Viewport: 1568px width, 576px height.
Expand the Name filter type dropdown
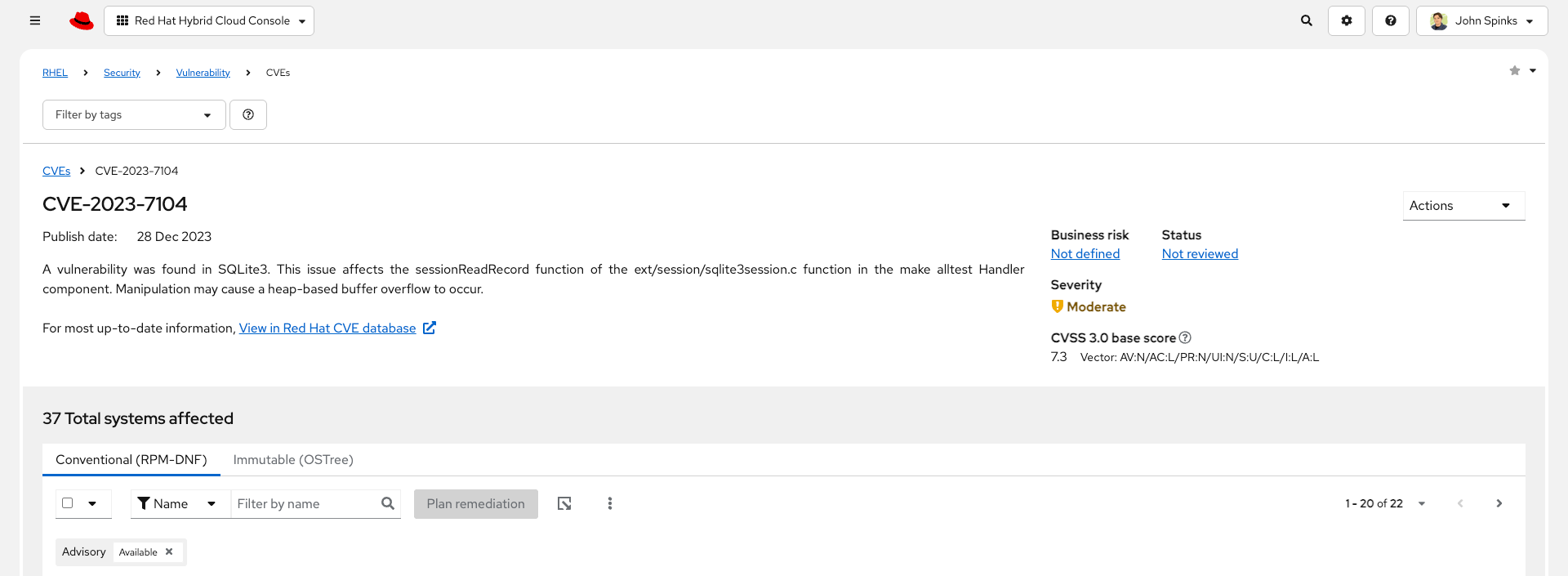pyautogui.click(x=177, y=503)
